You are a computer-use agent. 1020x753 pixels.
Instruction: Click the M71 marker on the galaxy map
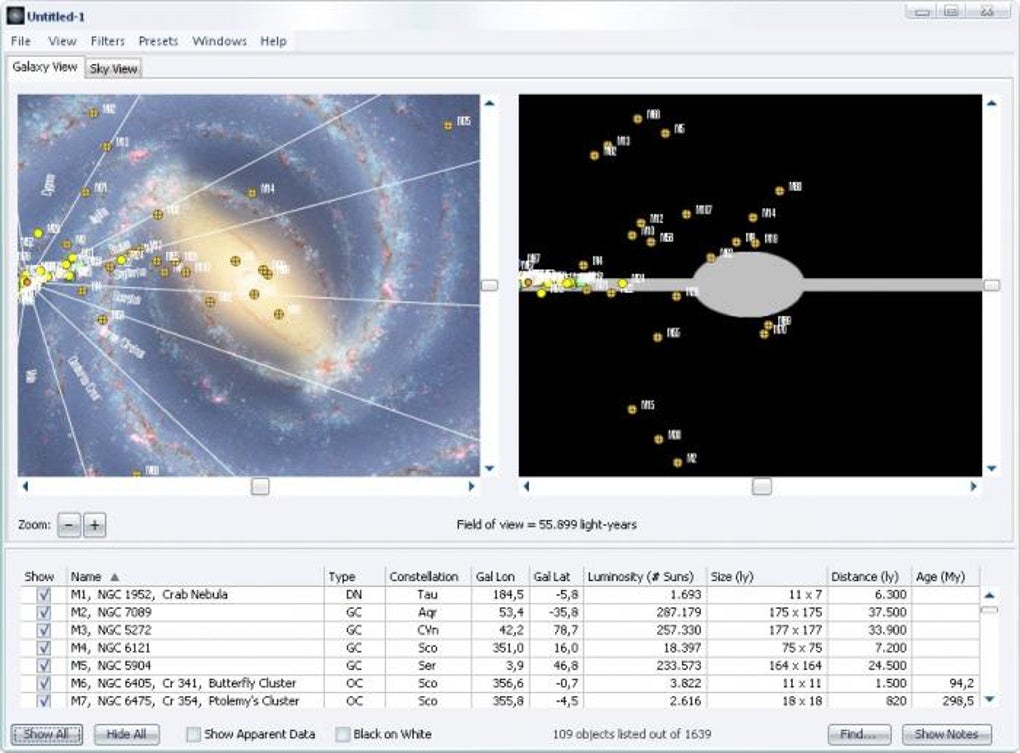tap(85, 192)
